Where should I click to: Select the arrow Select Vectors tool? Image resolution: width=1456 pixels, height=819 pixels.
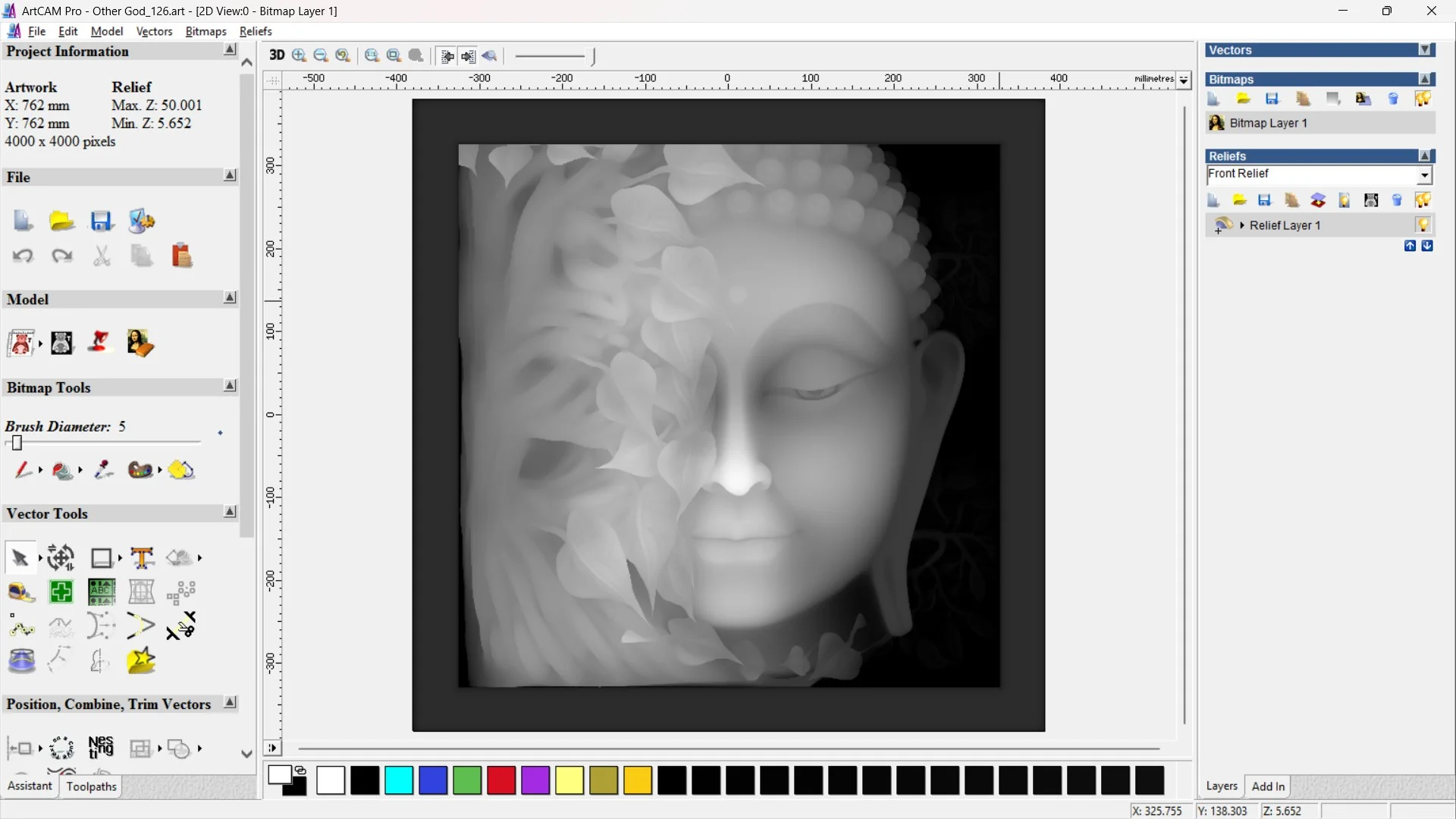click(x=20, y=558)
